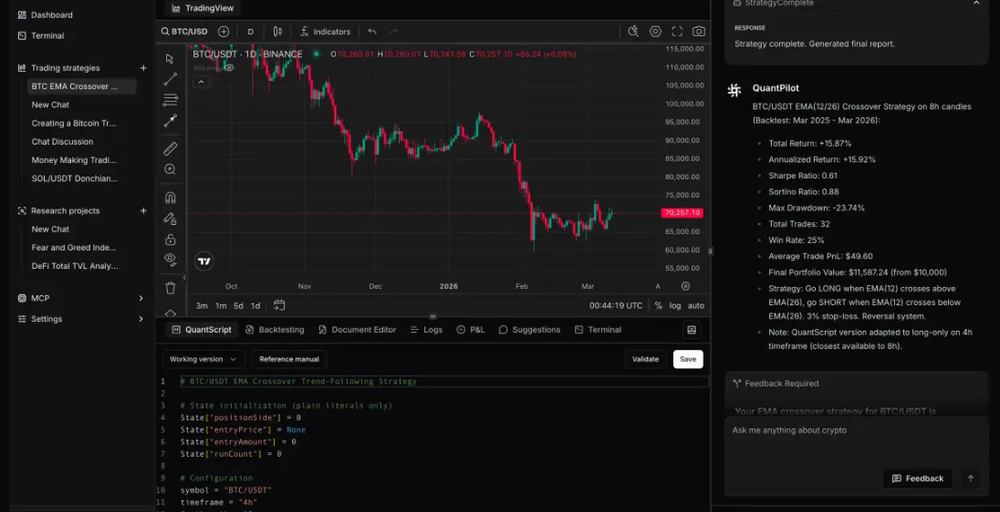Screen dimensions: 1000x512
Task: Open the BTC EMA Crossover strategy chat
Action: point(82,86)
